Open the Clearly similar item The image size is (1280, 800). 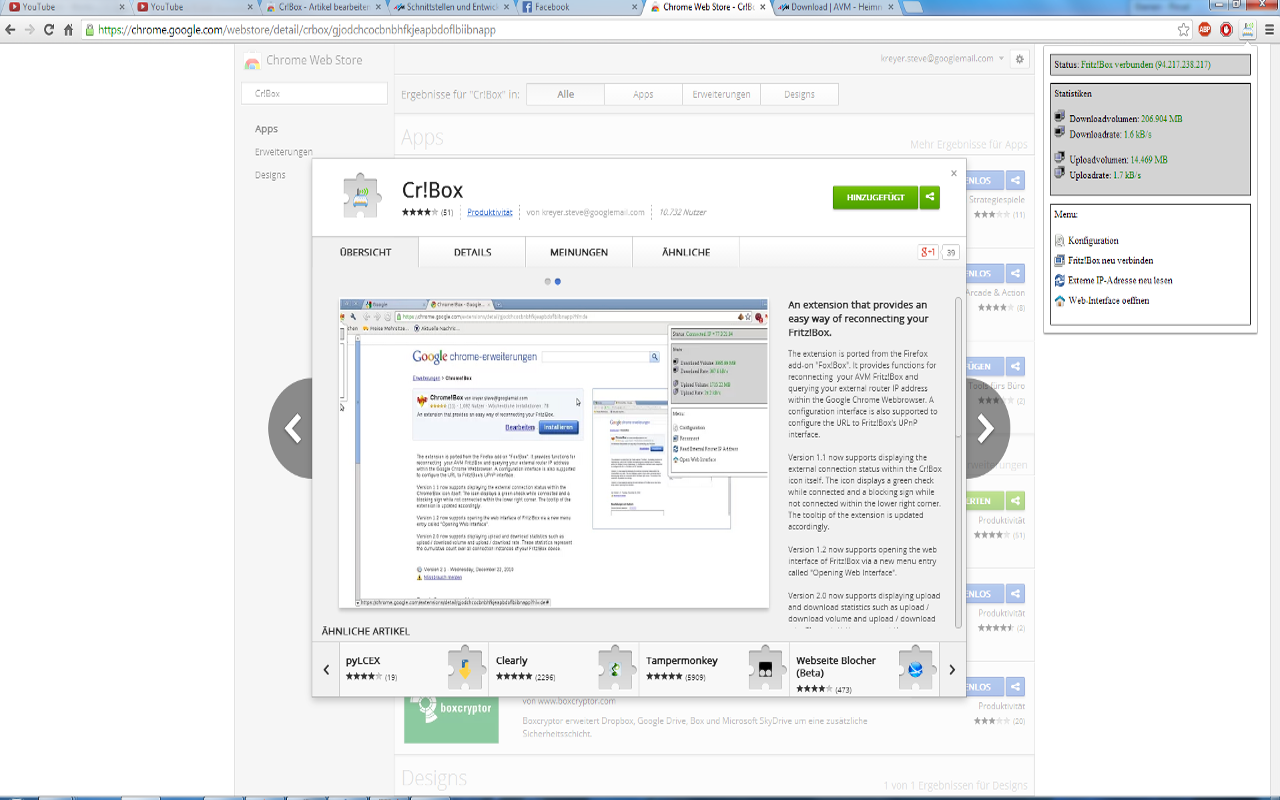(x=564, y=669)
